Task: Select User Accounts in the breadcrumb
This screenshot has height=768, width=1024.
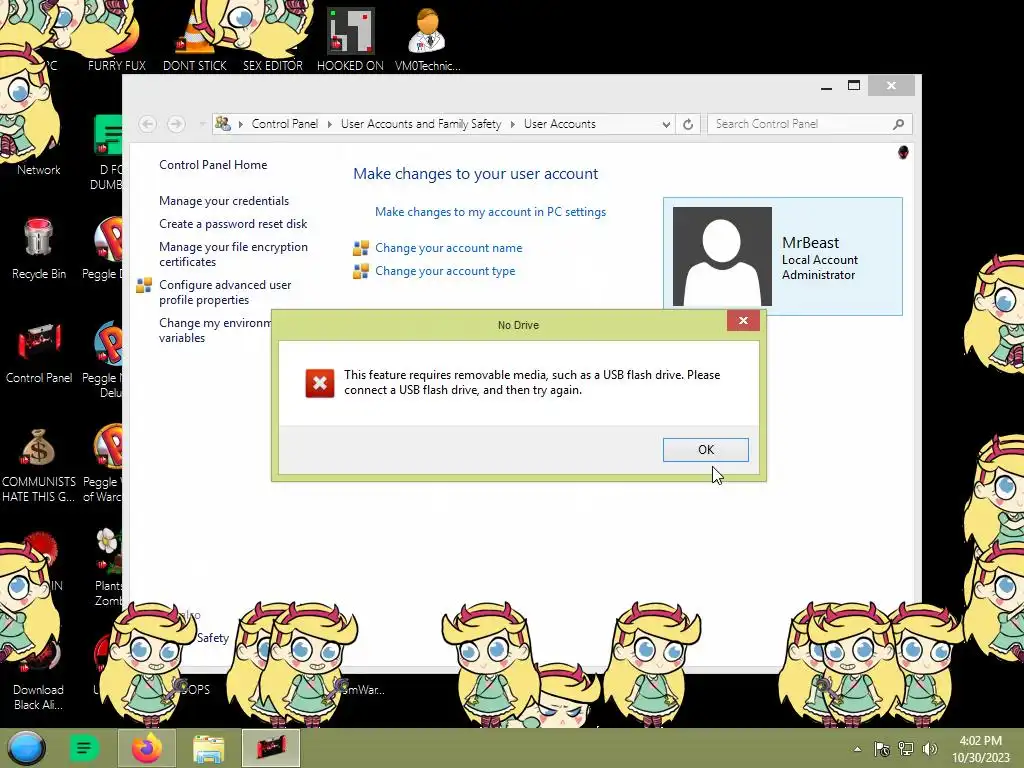Action: tap(560, 123)
